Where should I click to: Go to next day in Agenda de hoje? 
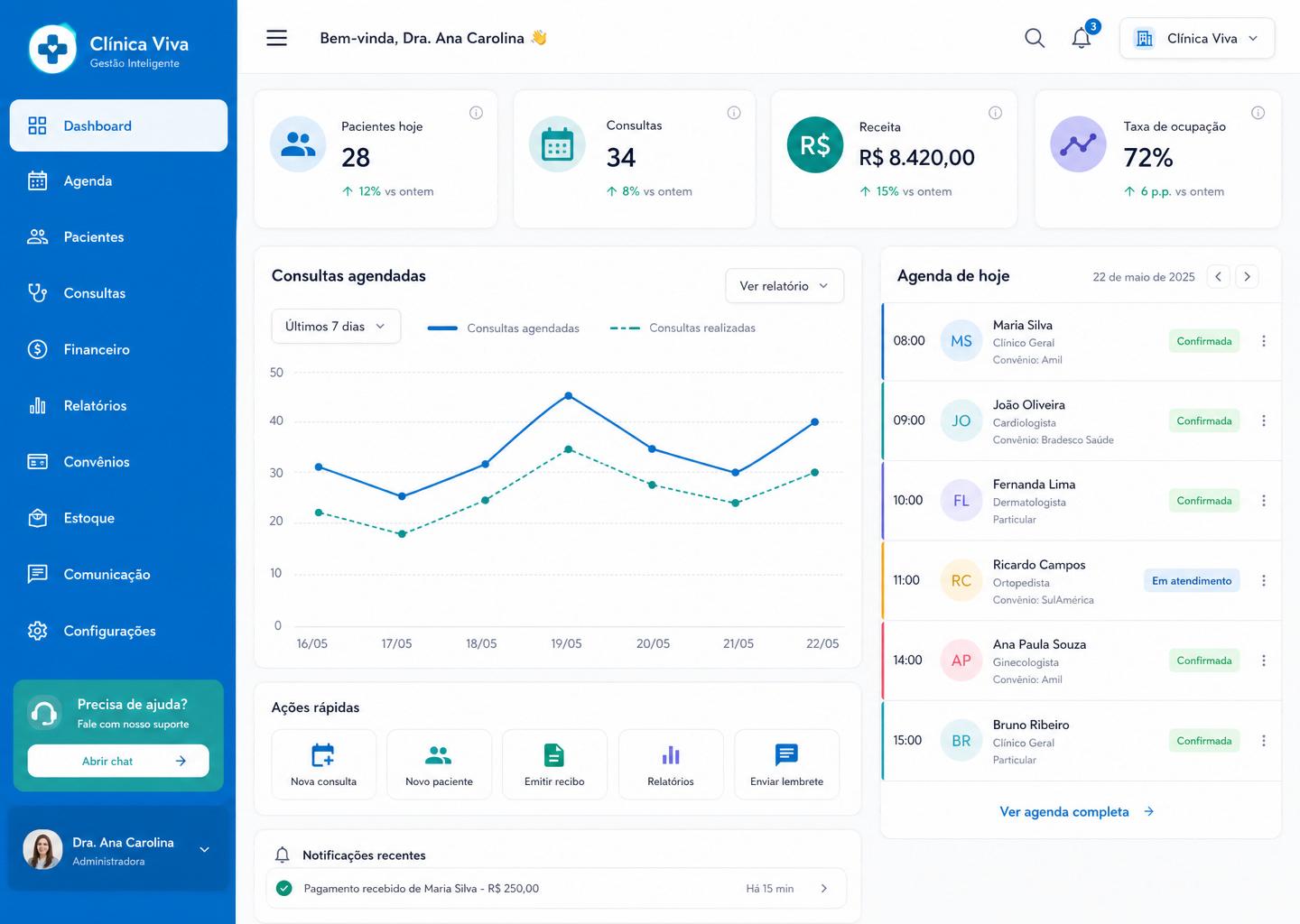pyautogui.click(x=1247, y=277)
